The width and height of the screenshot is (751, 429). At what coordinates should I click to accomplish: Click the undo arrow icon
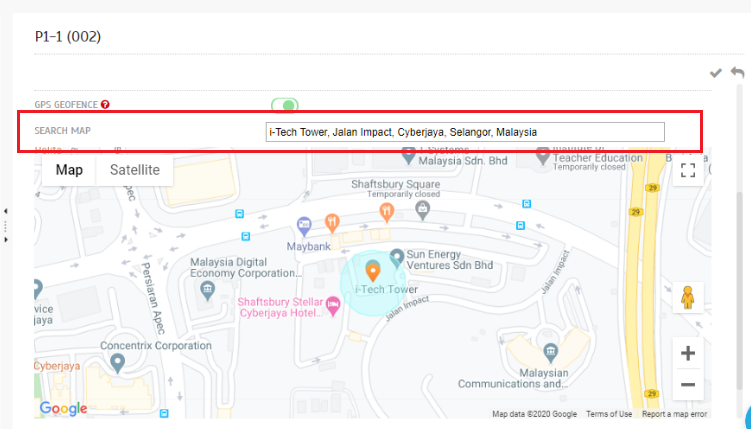point(738,73)
